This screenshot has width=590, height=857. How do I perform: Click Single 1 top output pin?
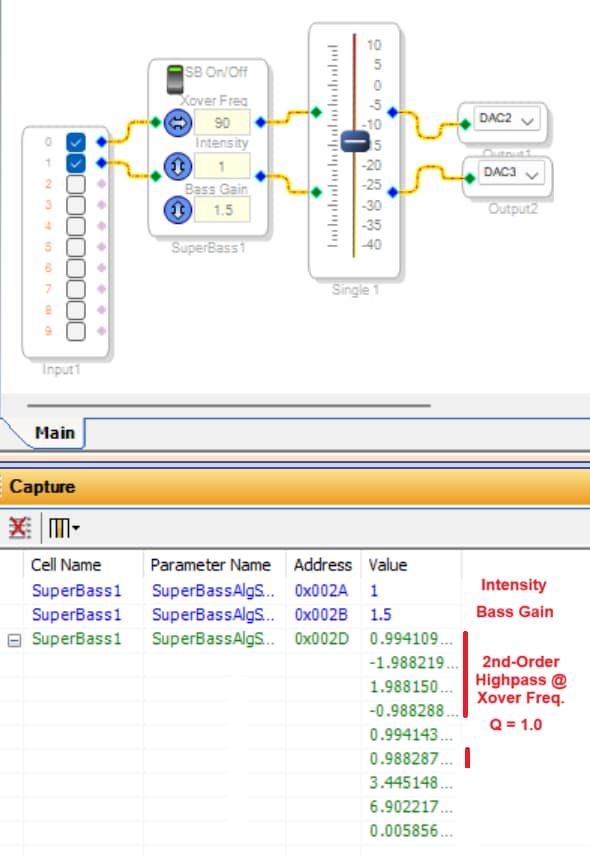point(393,112)
